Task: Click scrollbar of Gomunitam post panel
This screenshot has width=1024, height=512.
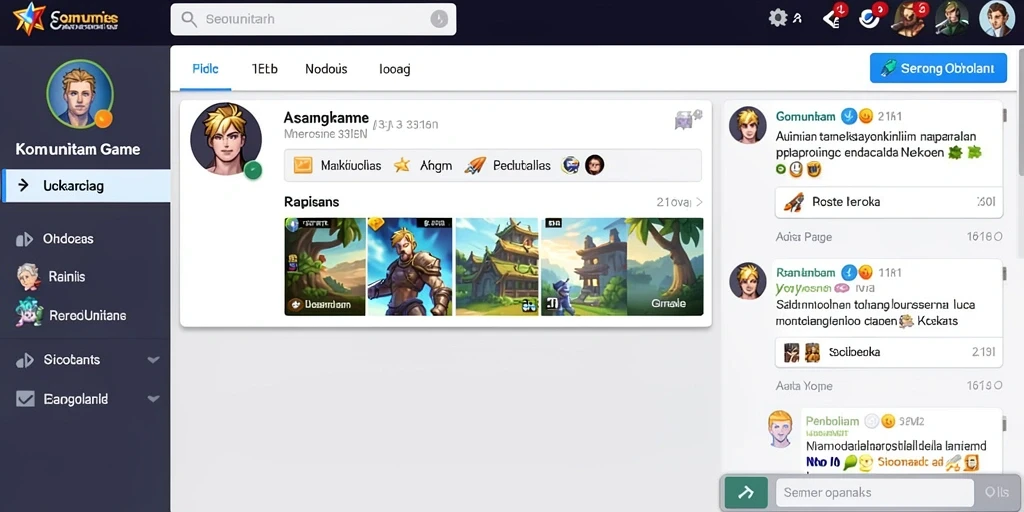Action: (x=1004, y=116)
